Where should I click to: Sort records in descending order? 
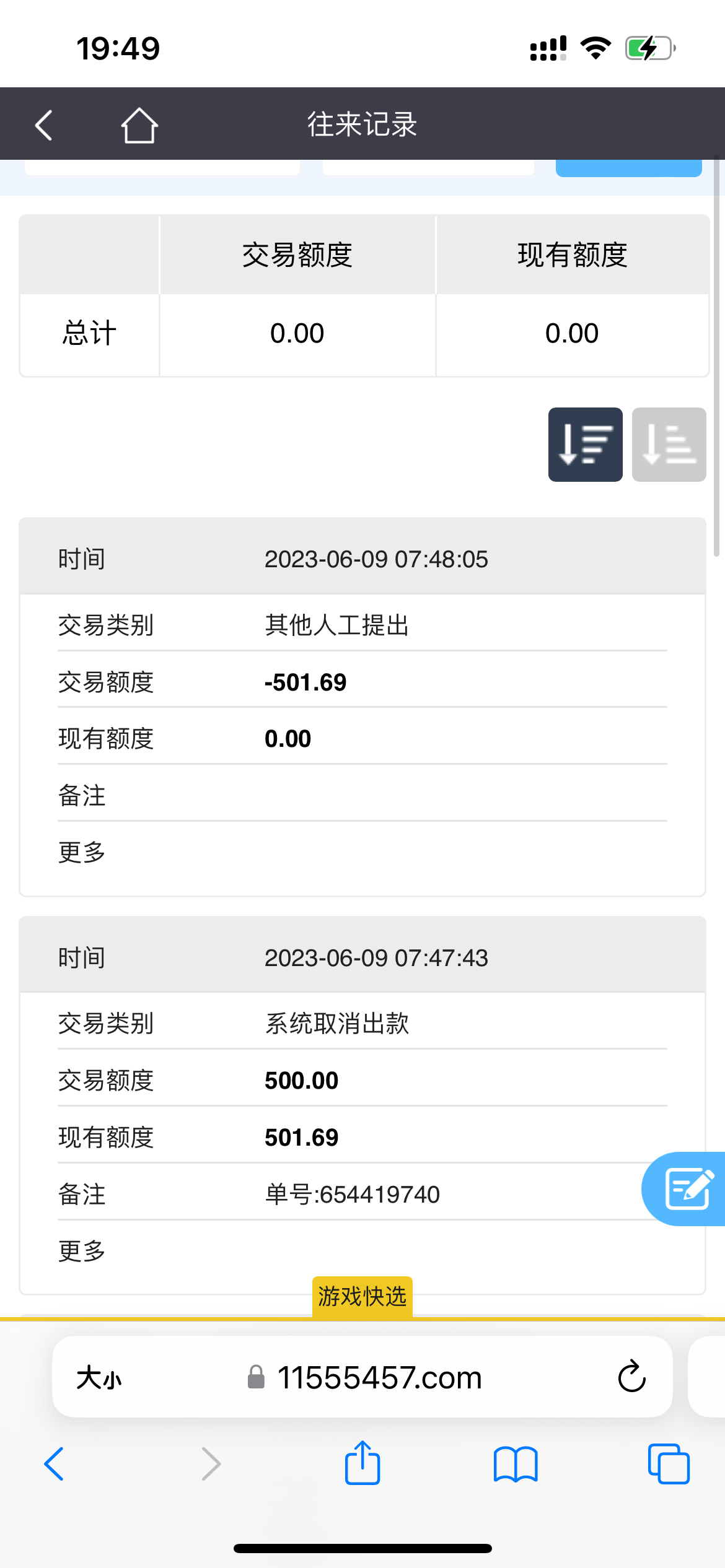585,445
